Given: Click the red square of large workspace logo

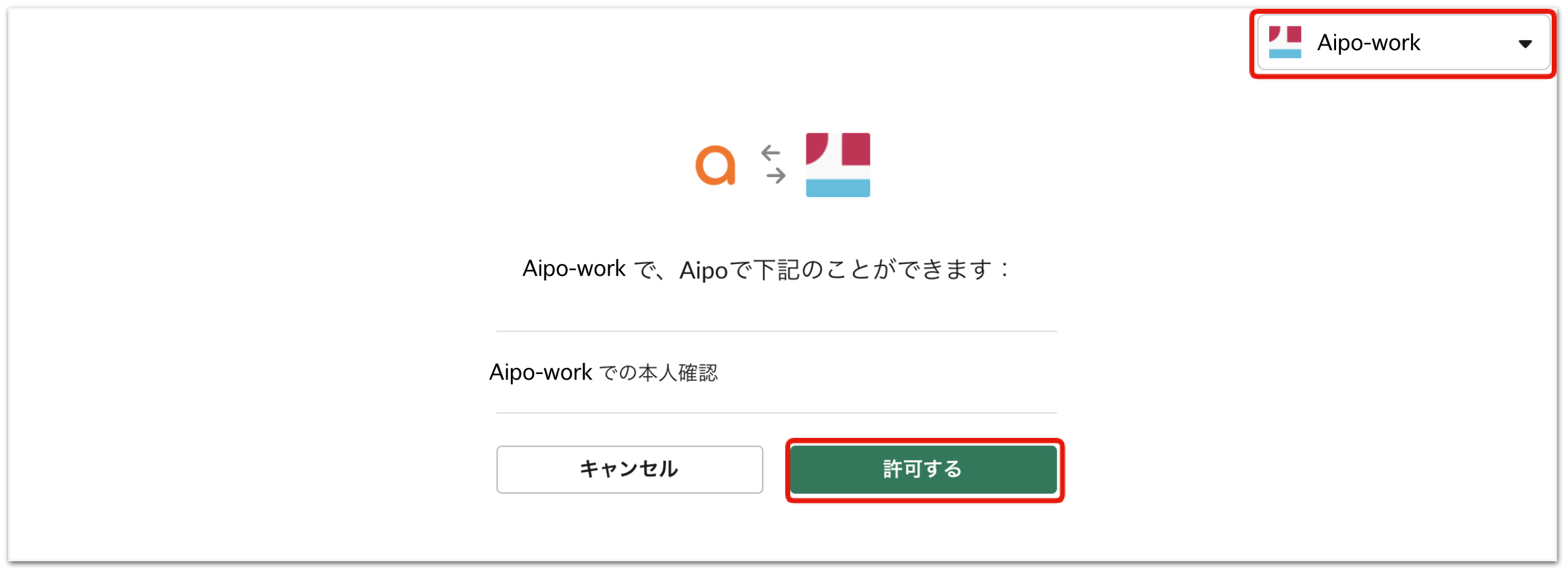Looking at the screenshot, I should pos(856,149).
